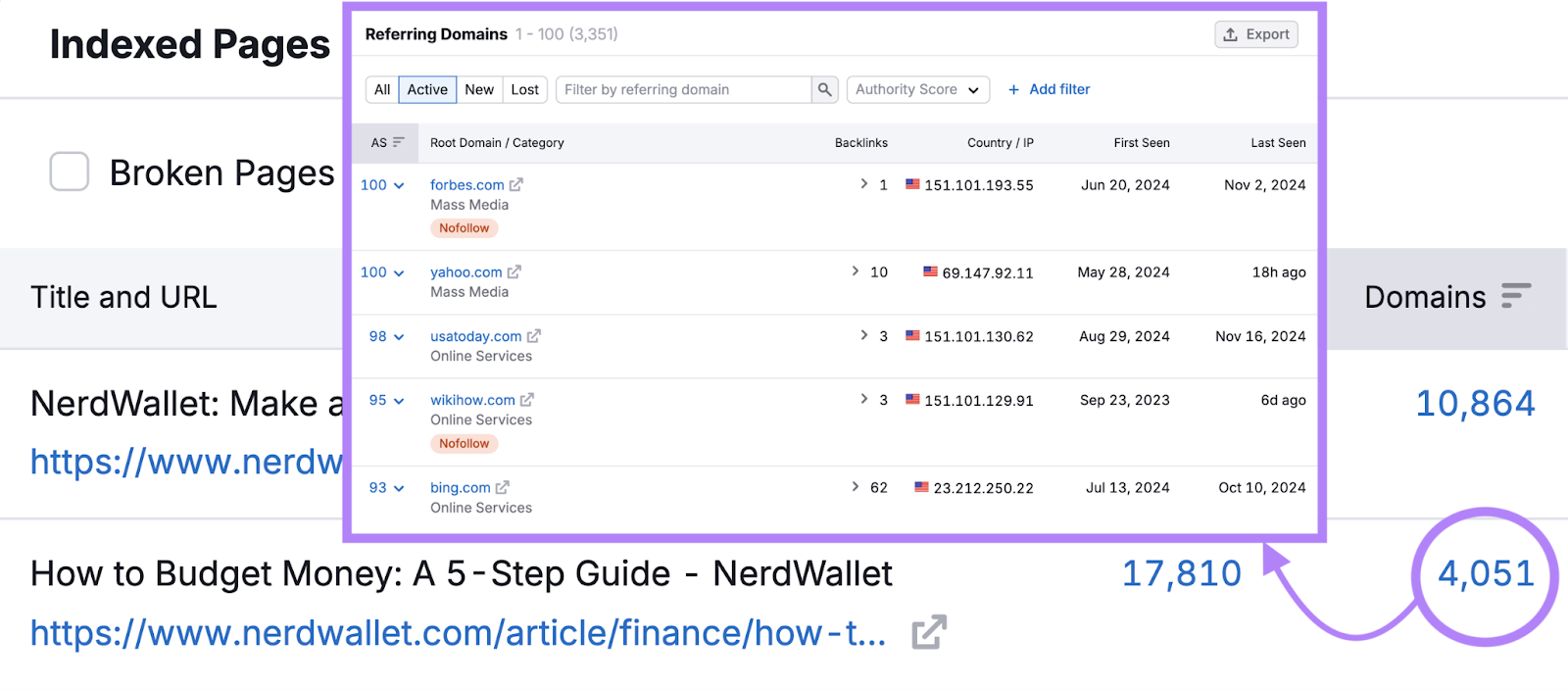
Task: Switch to the Active tab
Action: pos(427,90)
